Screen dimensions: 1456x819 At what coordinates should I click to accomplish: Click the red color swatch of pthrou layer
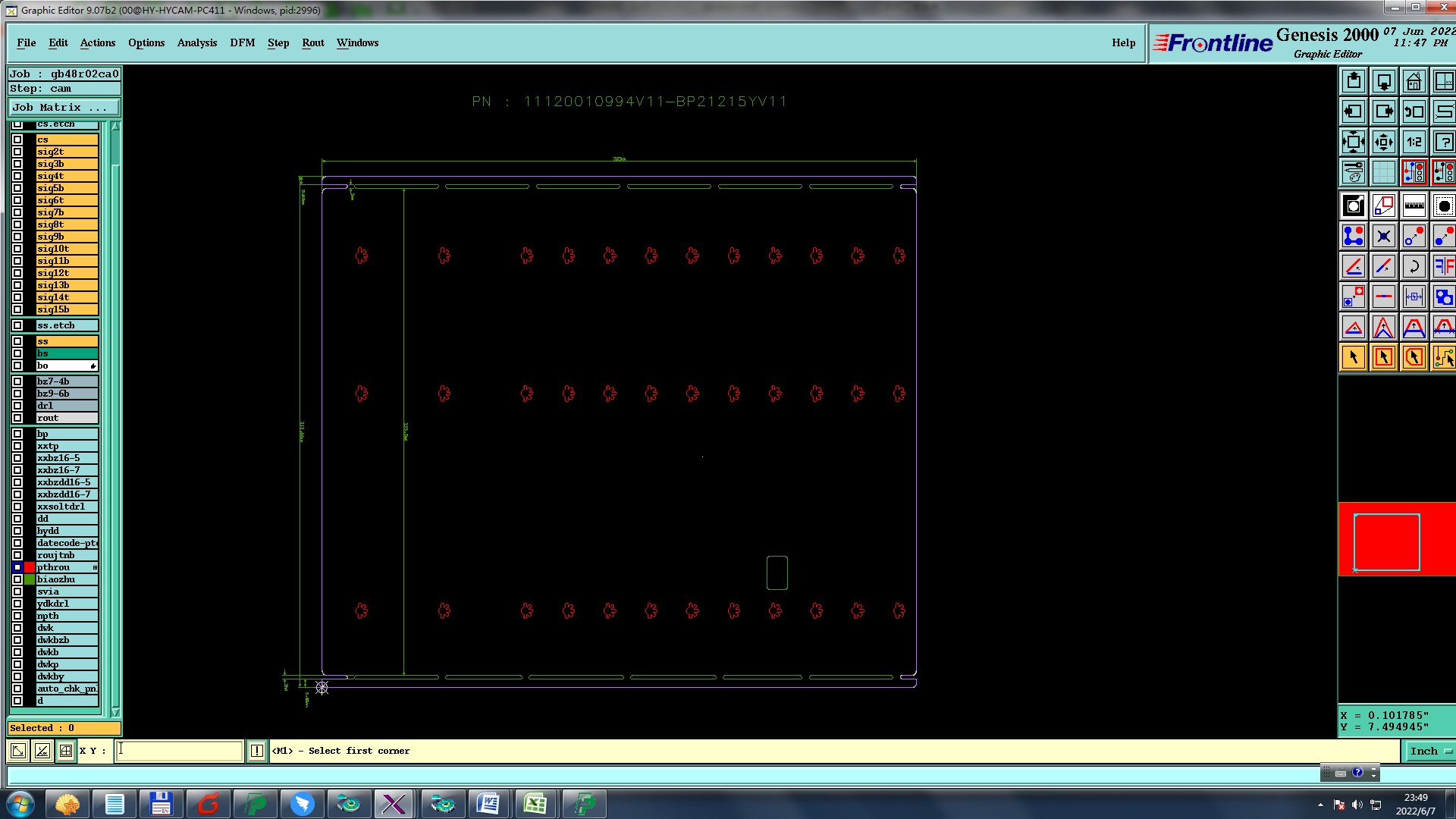coord(30,567)
